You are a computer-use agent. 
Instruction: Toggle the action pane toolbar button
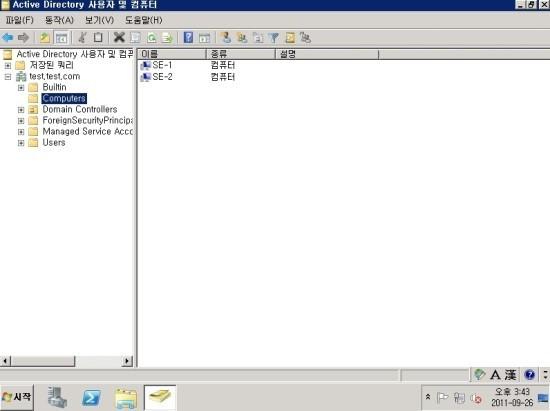click(x=204, y=38)
